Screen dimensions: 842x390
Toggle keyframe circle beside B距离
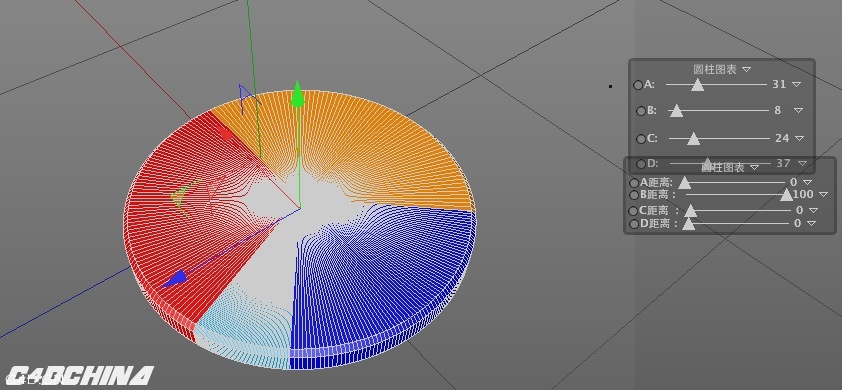(x=634, y=195)
